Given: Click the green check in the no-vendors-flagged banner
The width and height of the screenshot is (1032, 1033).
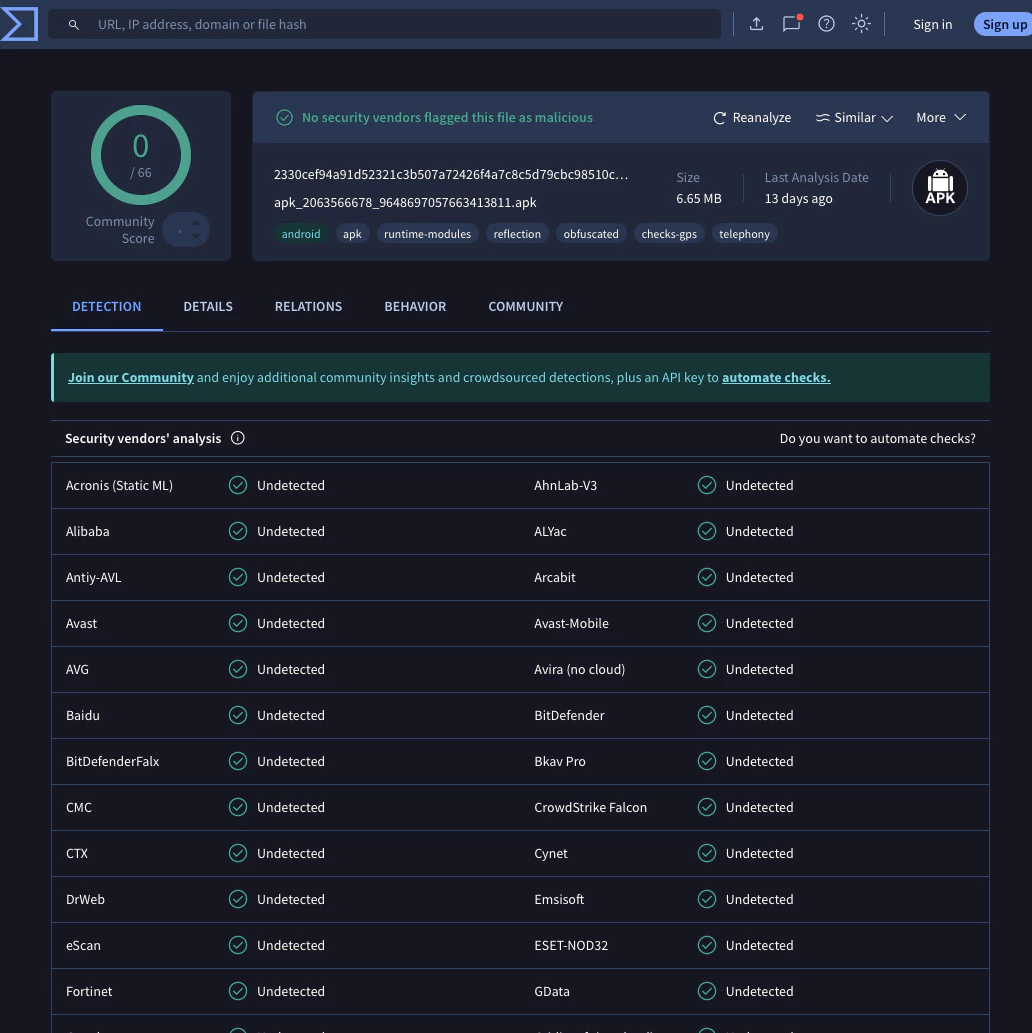Looking at the screenshot, I should coord(285,117).
